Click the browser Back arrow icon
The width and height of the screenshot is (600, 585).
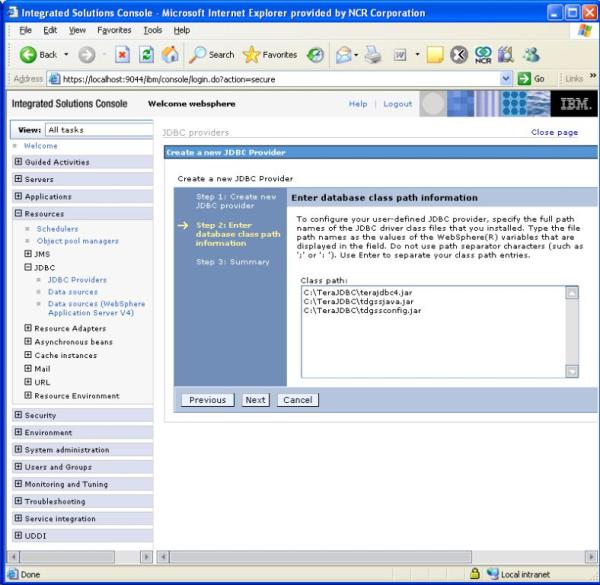tap(28, 55)
